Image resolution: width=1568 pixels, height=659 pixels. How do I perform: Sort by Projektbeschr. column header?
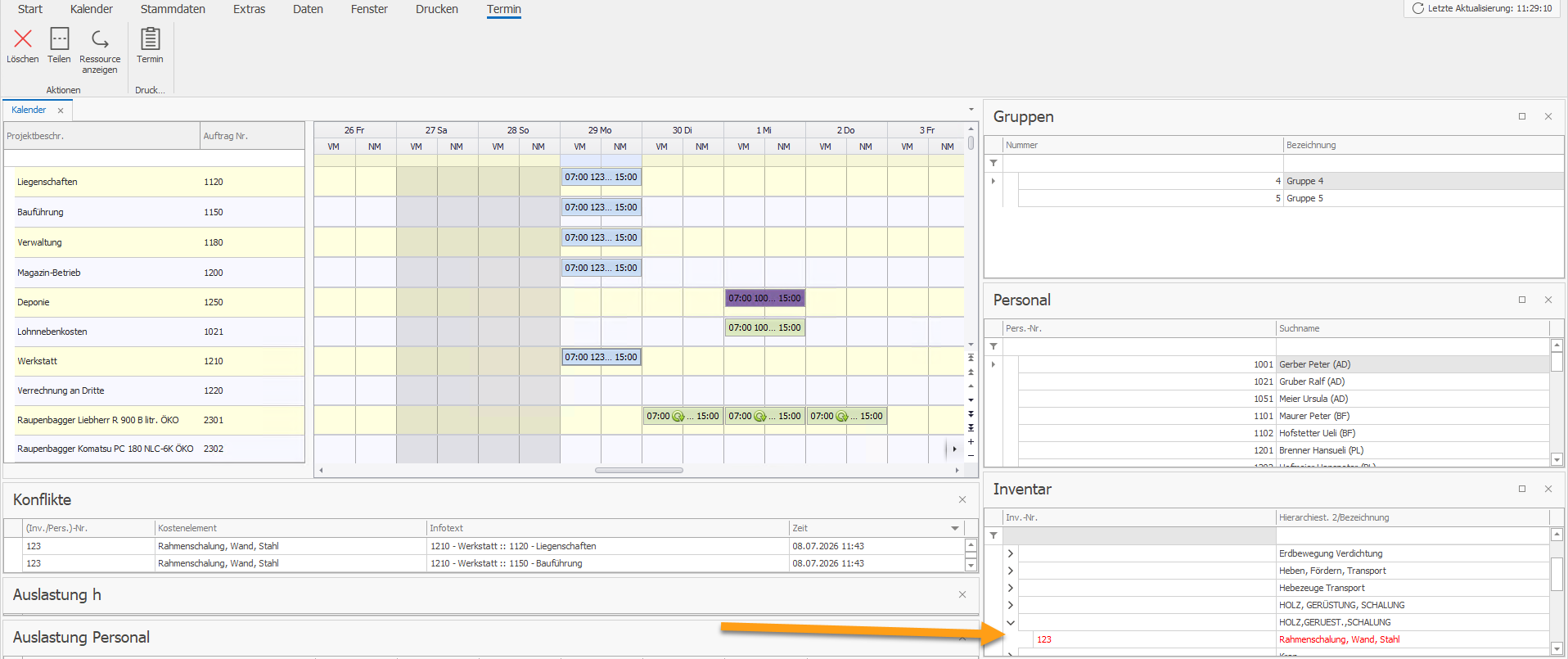click(101, 136)
